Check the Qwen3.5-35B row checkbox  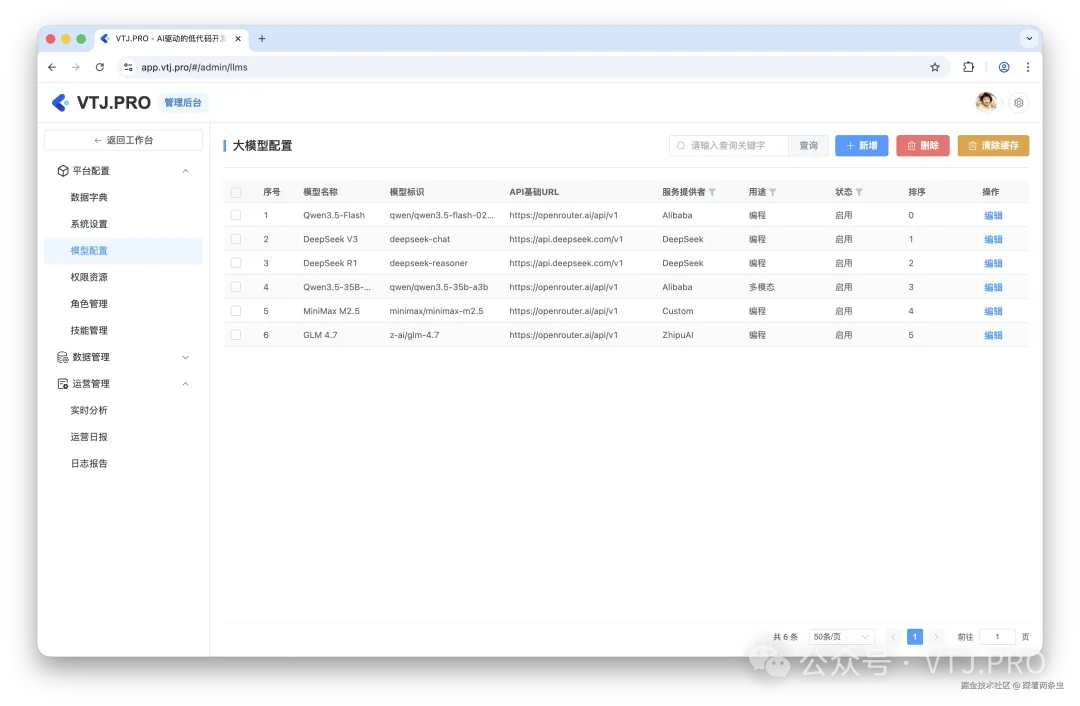[x=236, y=287]
